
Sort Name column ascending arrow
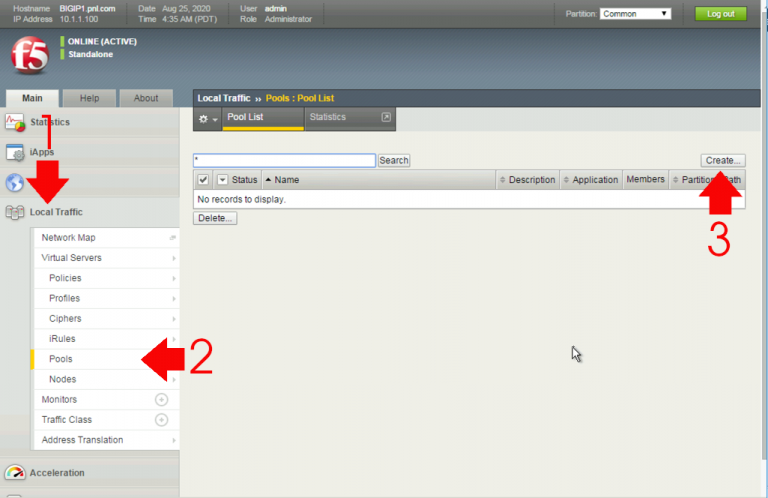point(268,180)
